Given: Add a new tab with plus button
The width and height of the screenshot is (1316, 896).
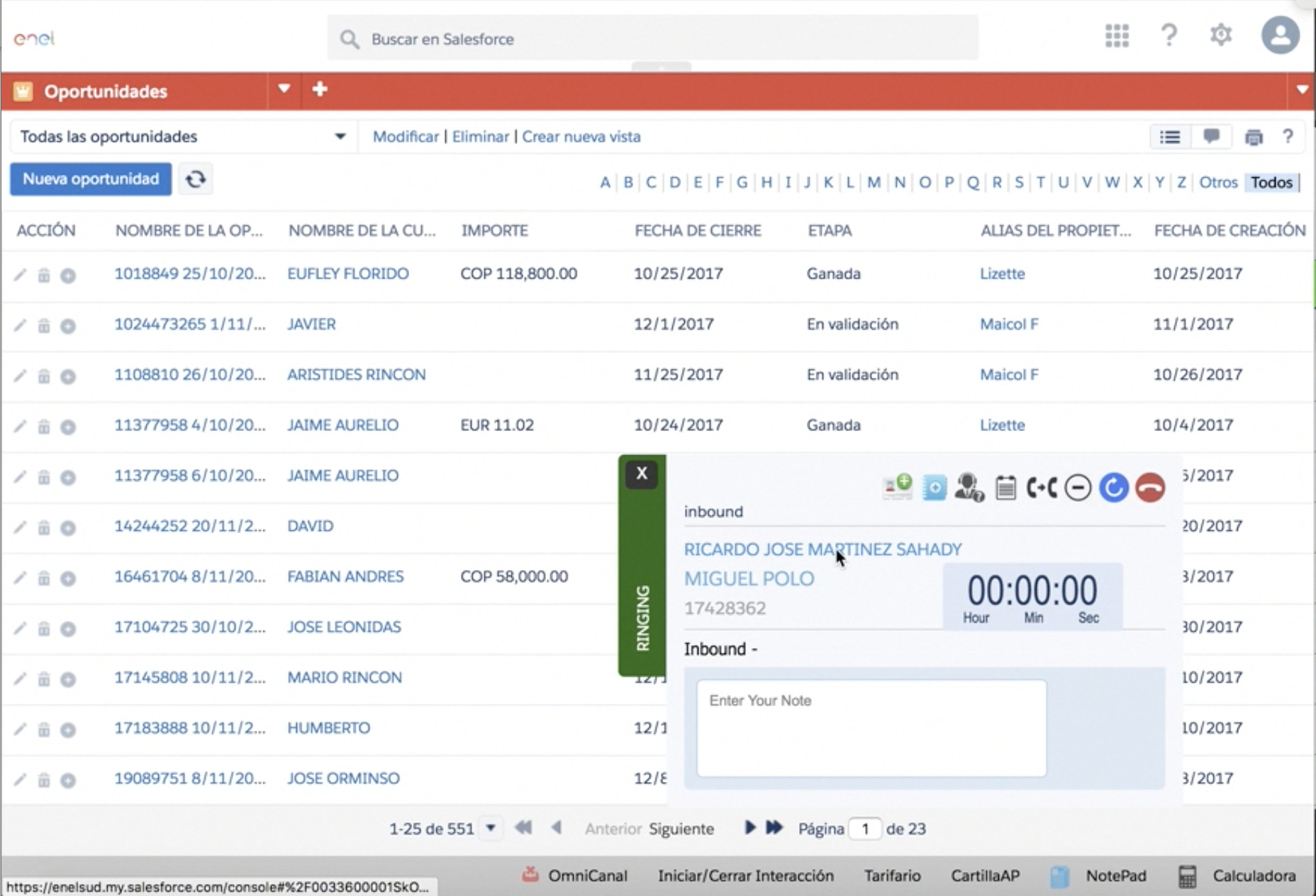Looking at the screenshot, I should pyautogui.click(x=320, y=89).
